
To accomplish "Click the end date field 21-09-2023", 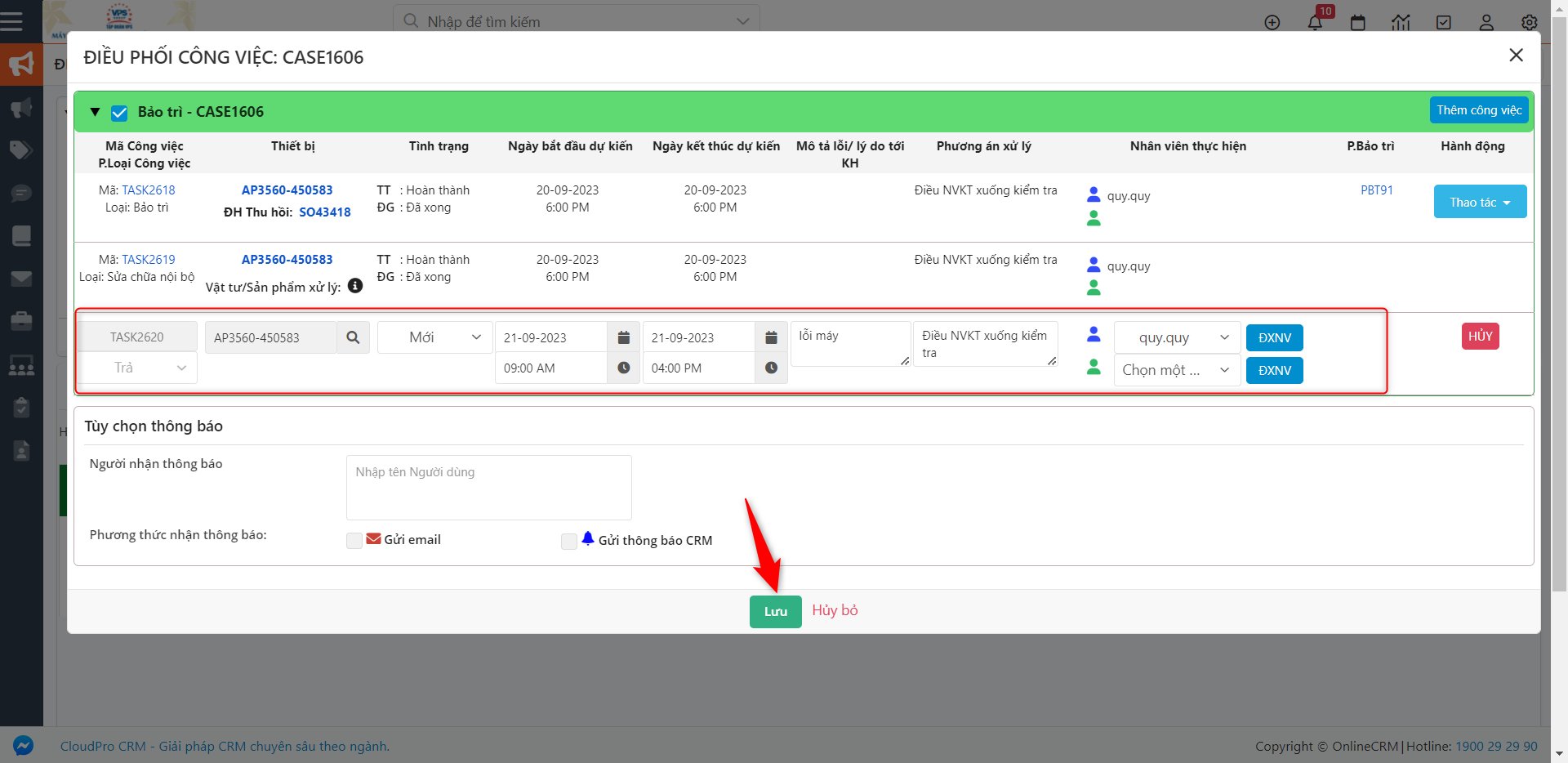I will point(699,337).
